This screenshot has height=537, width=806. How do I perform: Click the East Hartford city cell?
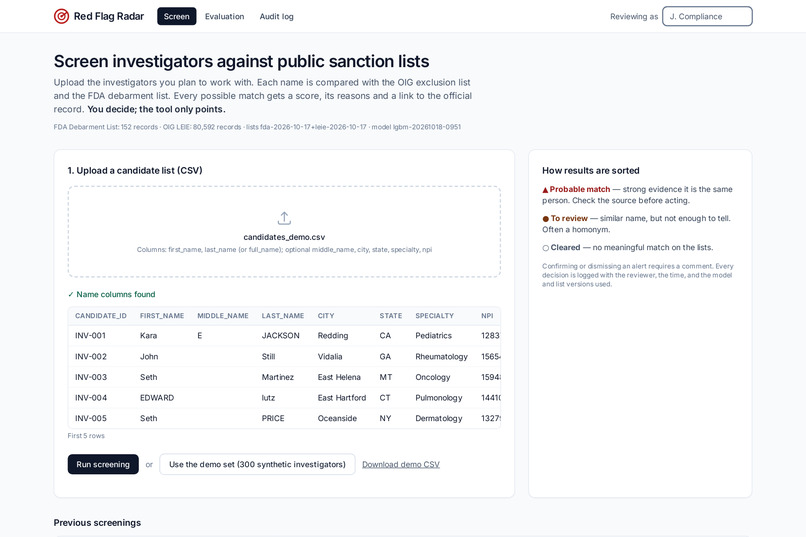(342, 398)
